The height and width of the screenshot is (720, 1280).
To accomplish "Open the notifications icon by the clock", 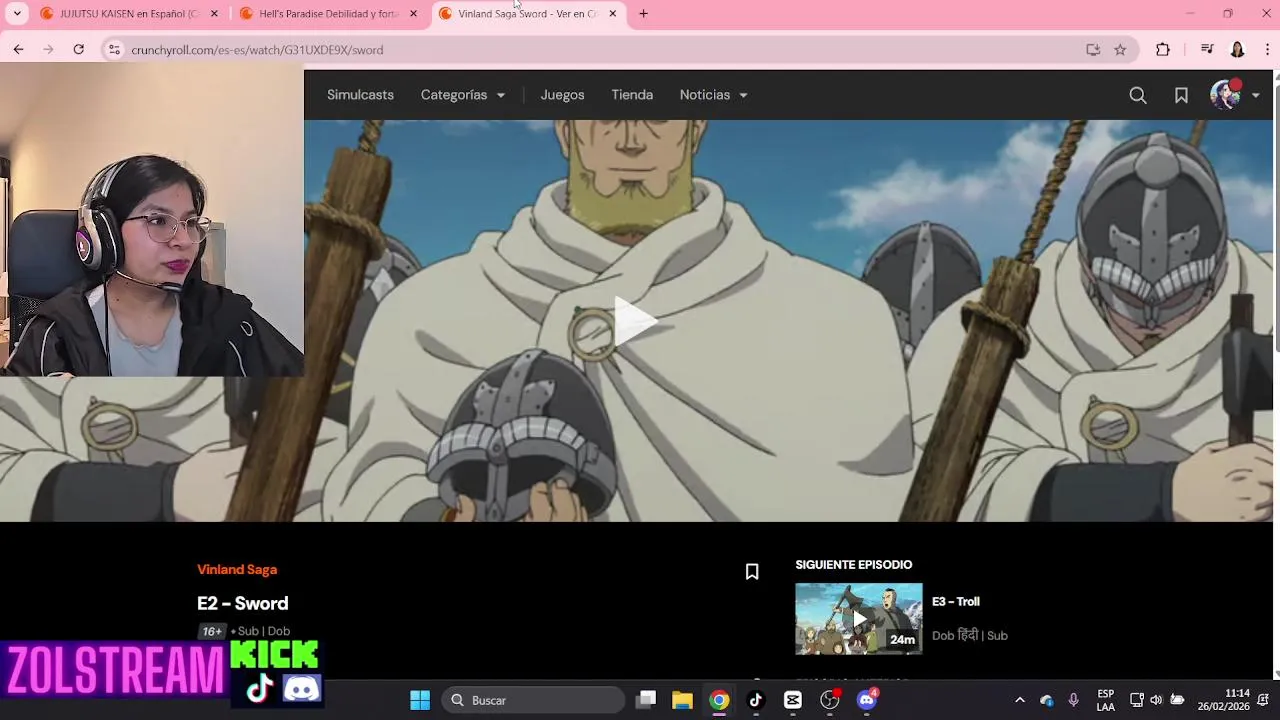I will [x=1263, y=700].
